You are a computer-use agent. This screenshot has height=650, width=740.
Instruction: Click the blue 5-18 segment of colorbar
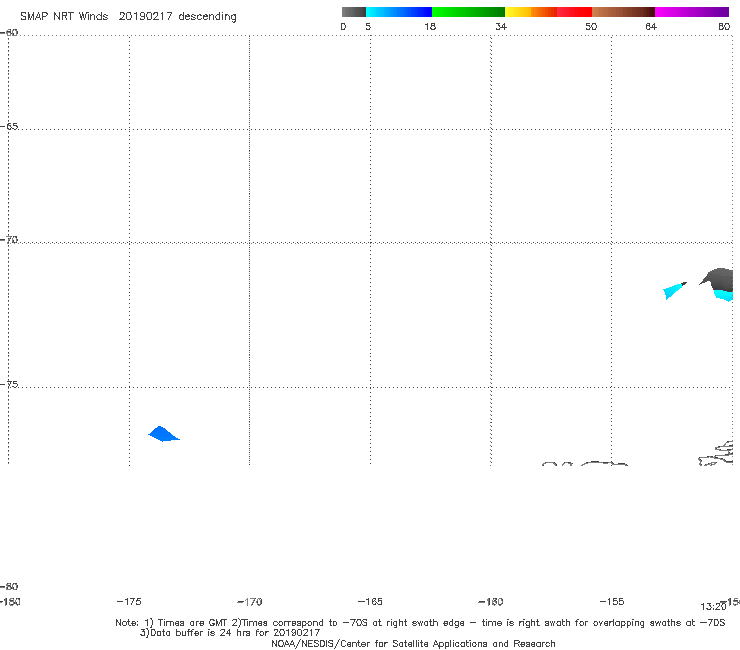pyautogui.click(x=399, y=12)
